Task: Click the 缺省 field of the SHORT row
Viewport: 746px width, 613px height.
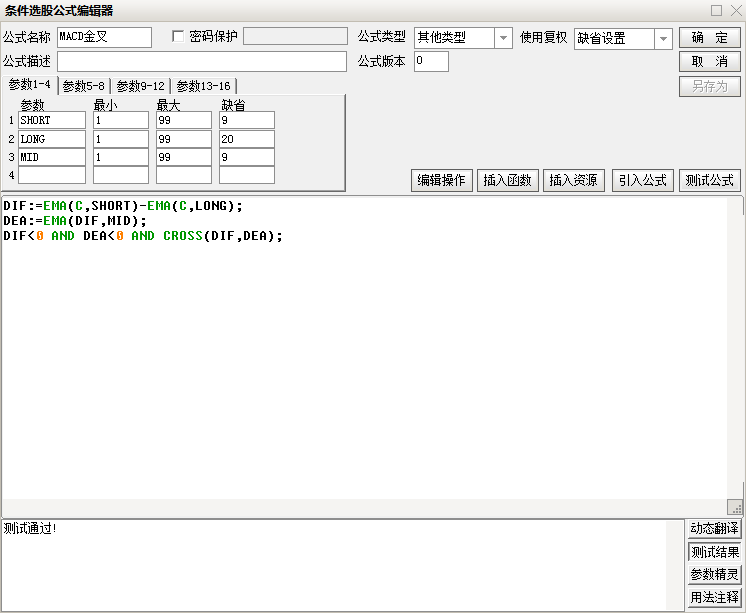Action: (246, 120)
